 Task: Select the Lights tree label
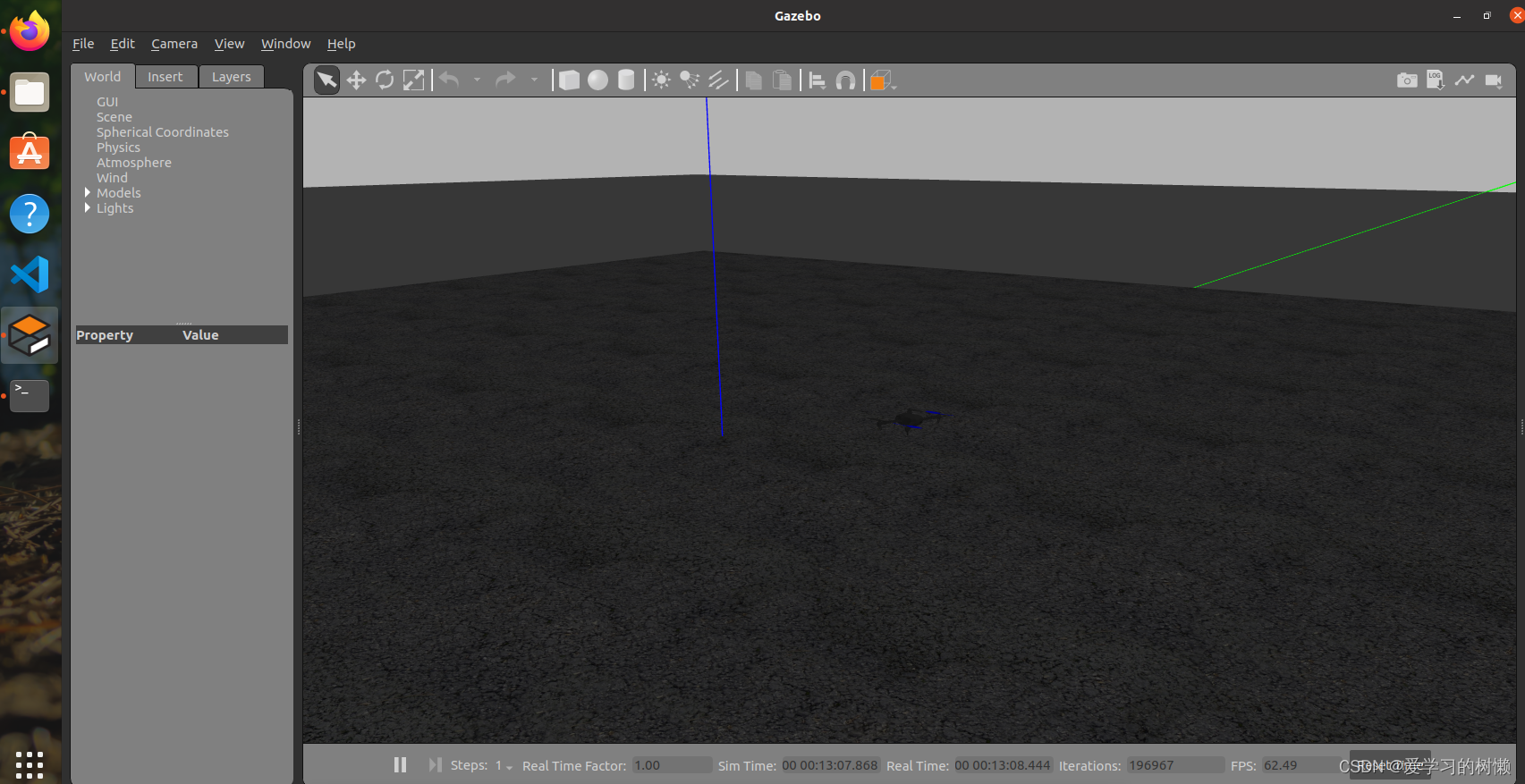coord(114,208)
